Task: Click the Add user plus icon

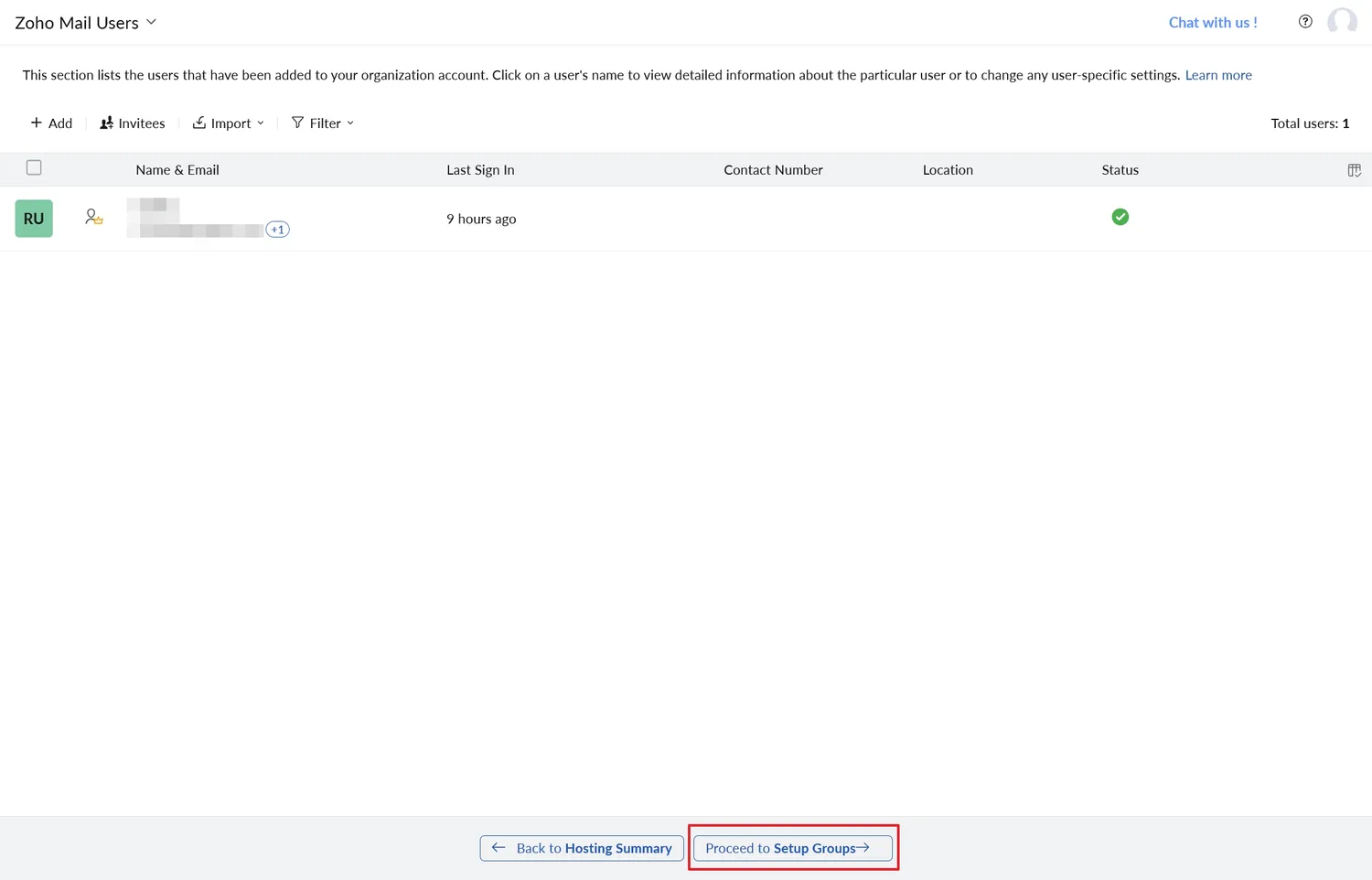Action: 34,123
